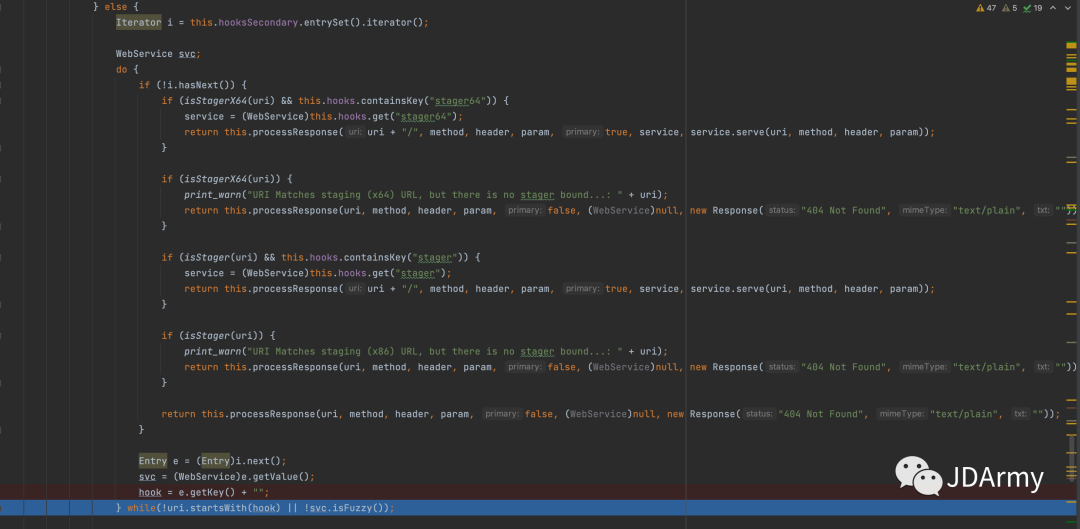1080x529 pixels.
Task: Go to previous highlighted error arrow
Action: pyautogui.click(x=1054, y=8)
